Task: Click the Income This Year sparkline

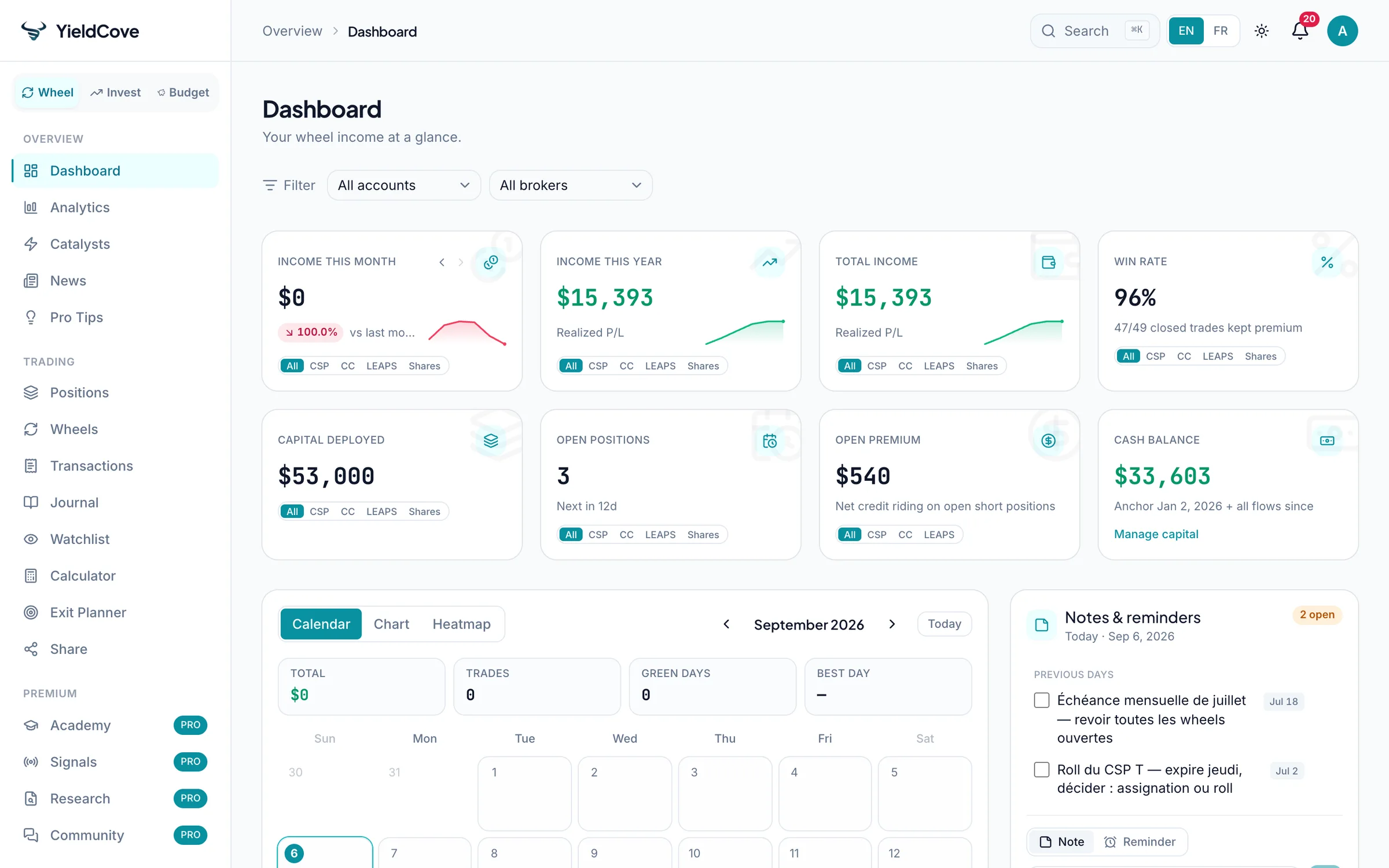Action: click(745, 333)
